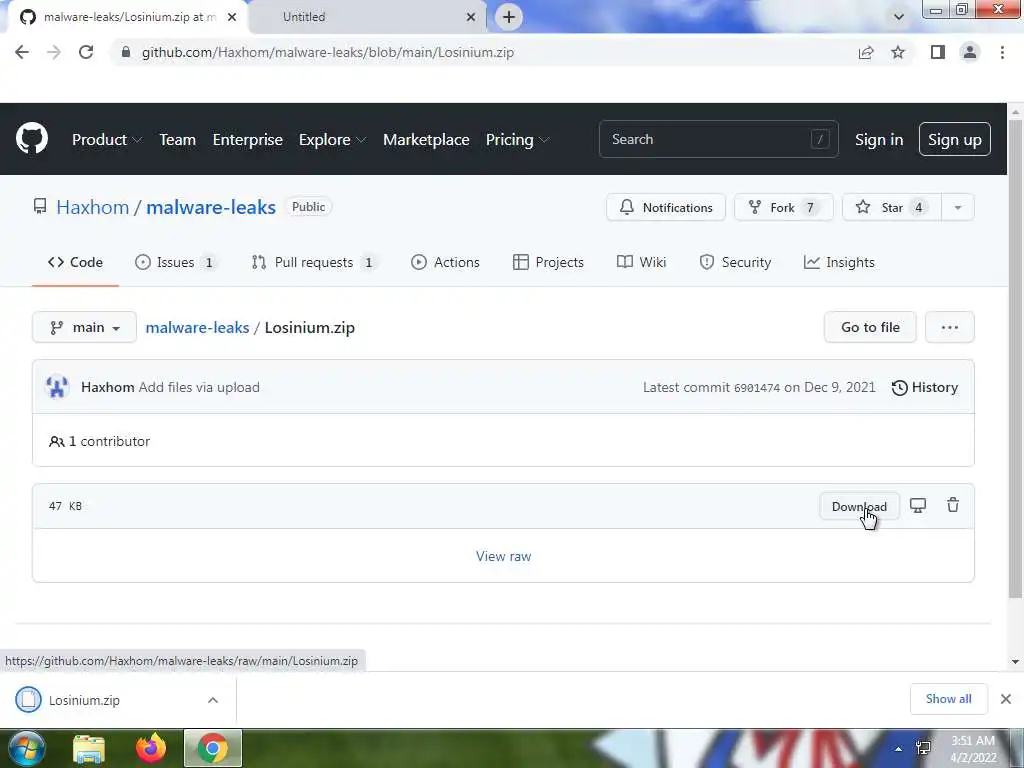Expand Losinium.zip download item options
The height and width of the screenshot is (768, 1024).
tap(213, 700)
